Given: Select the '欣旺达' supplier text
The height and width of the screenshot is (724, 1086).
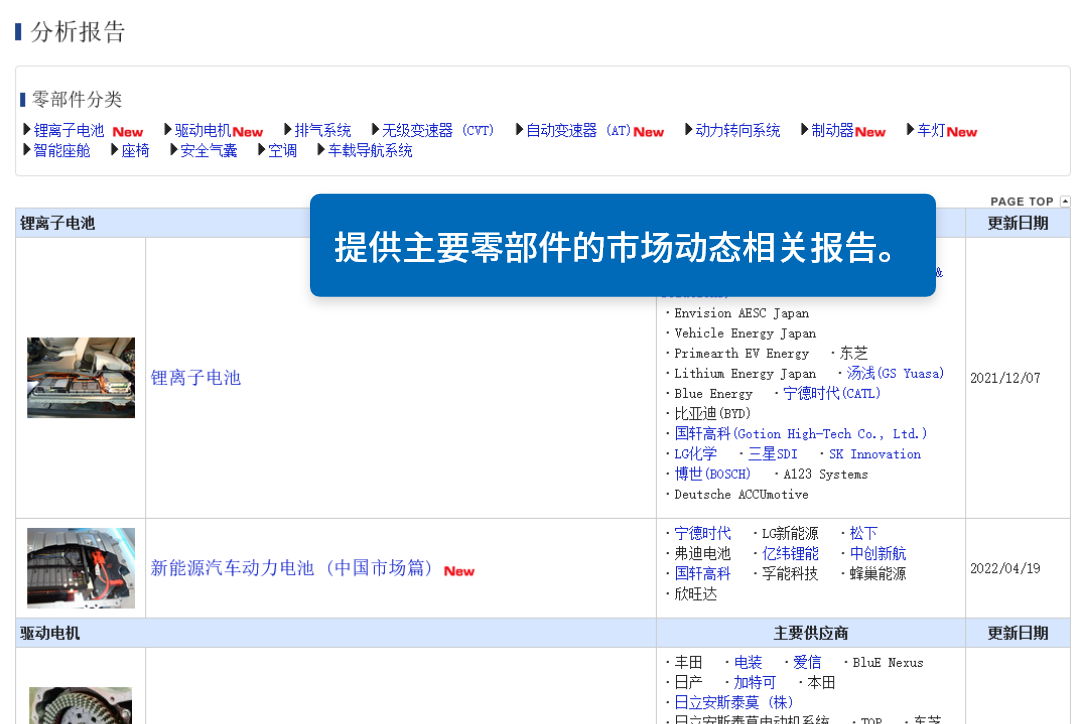Looking at the screenshot, I should tap(695, 593).
